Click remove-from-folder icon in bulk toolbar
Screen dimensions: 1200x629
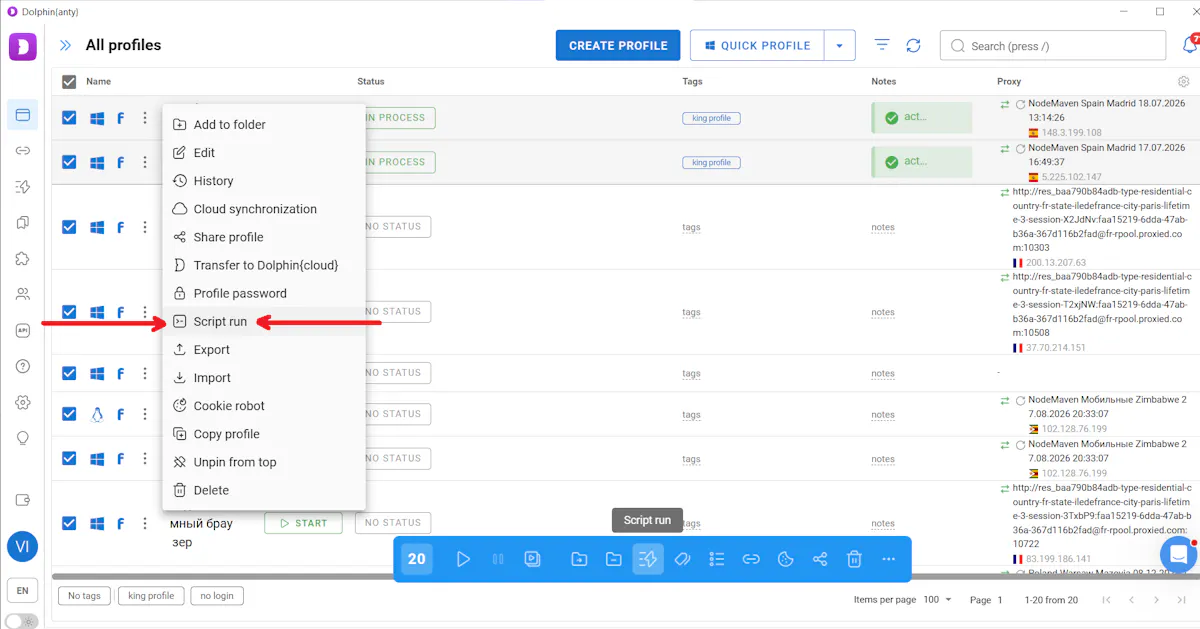614,559
